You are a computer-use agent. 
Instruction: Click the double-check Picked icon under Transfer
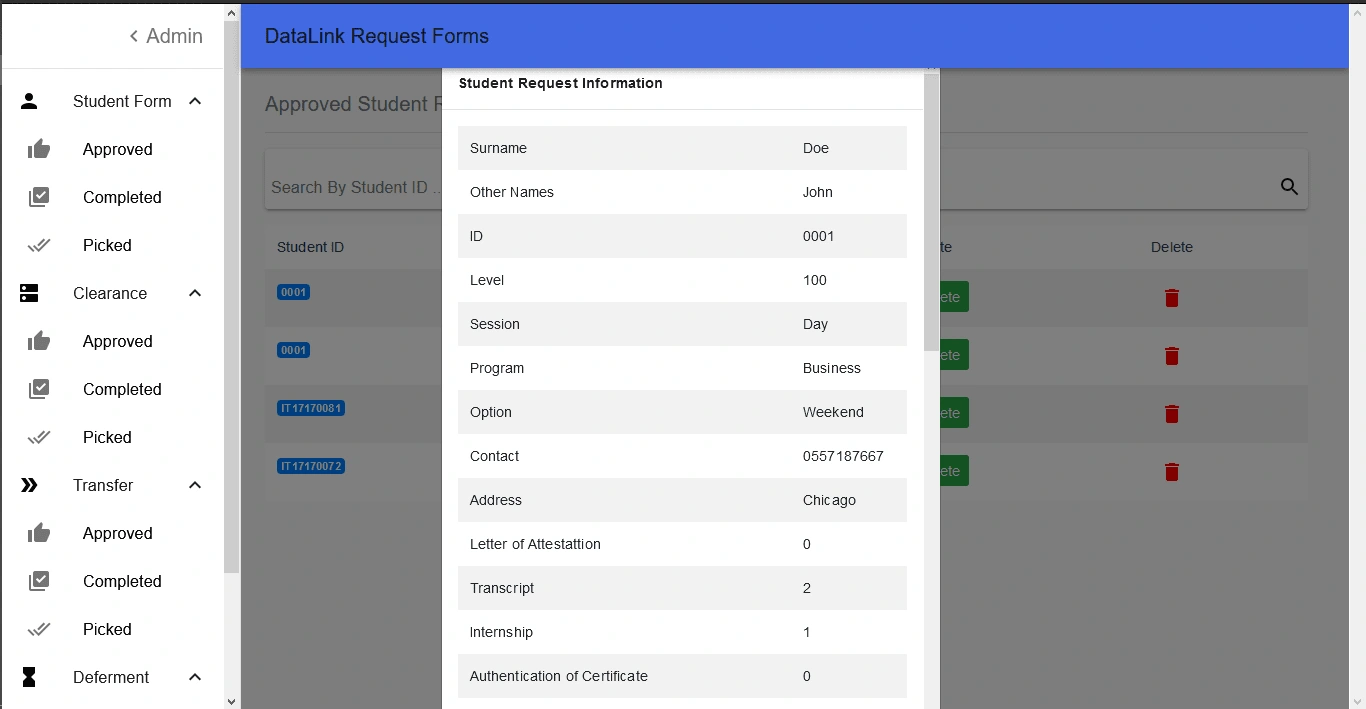click(x=39, y=629)
